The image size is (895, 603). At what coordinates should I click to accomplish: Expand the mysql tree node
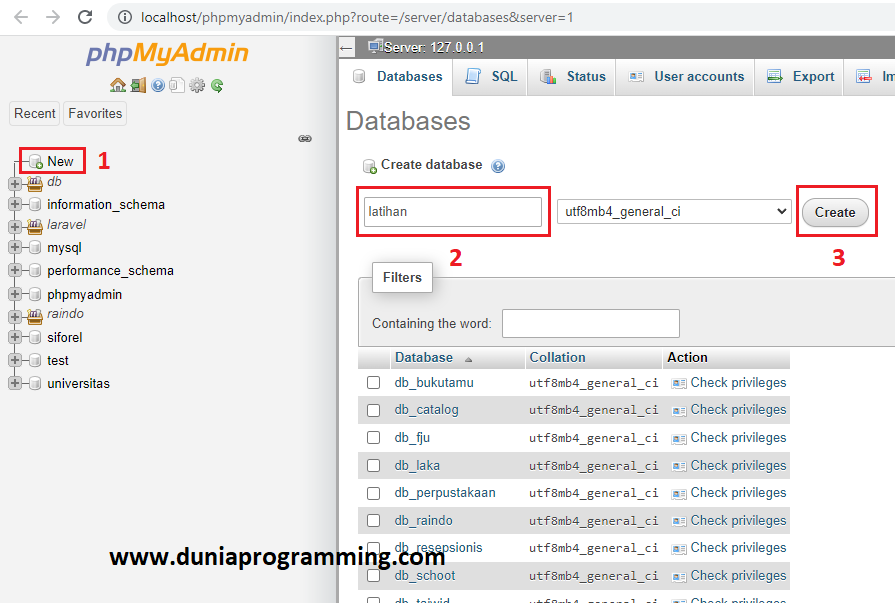click(x=15, y=247)
